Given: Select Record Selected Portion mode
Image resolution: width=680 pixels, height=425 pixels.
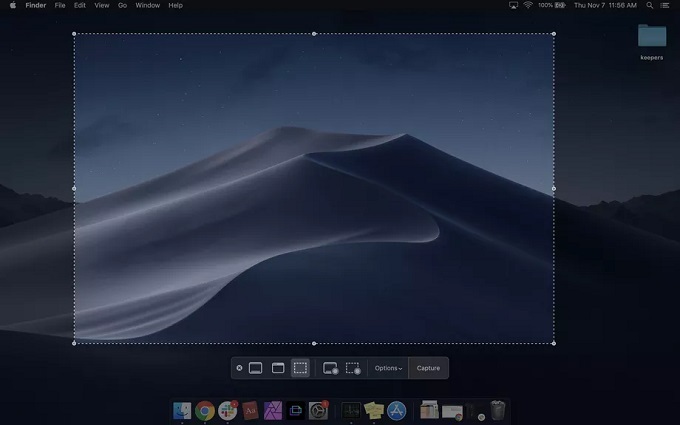Looking at the screenshot, I should tap(353, 368).
